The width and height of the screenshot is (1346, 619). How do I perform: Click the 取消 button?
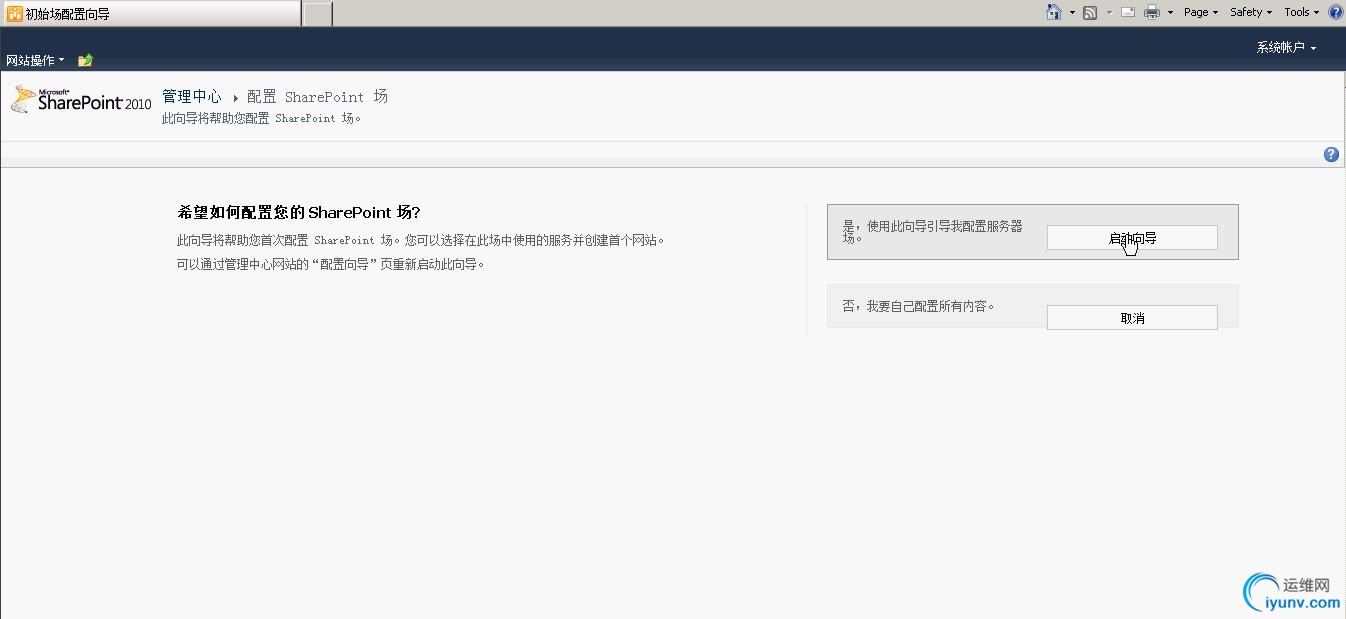pyautogui.click(x=1132, y=318)
